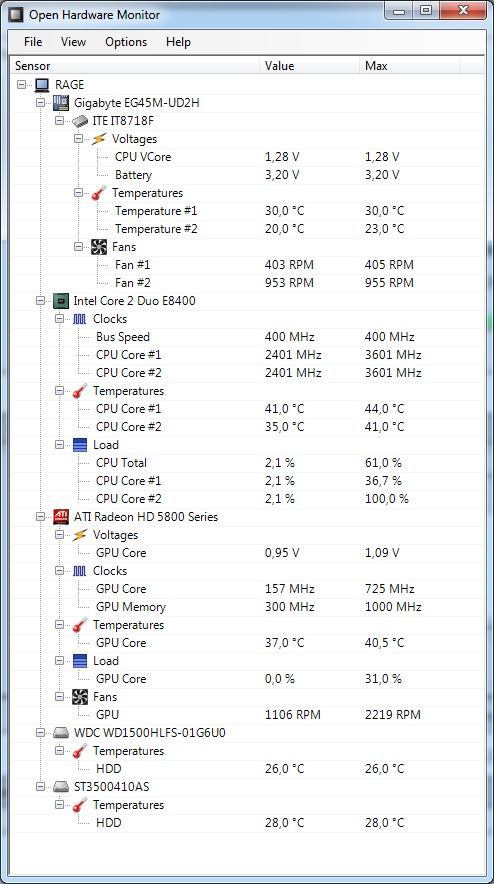494x884 pixels.
Task: Click the ST3500410AS hard drive icon
Action: coord(61,787)
